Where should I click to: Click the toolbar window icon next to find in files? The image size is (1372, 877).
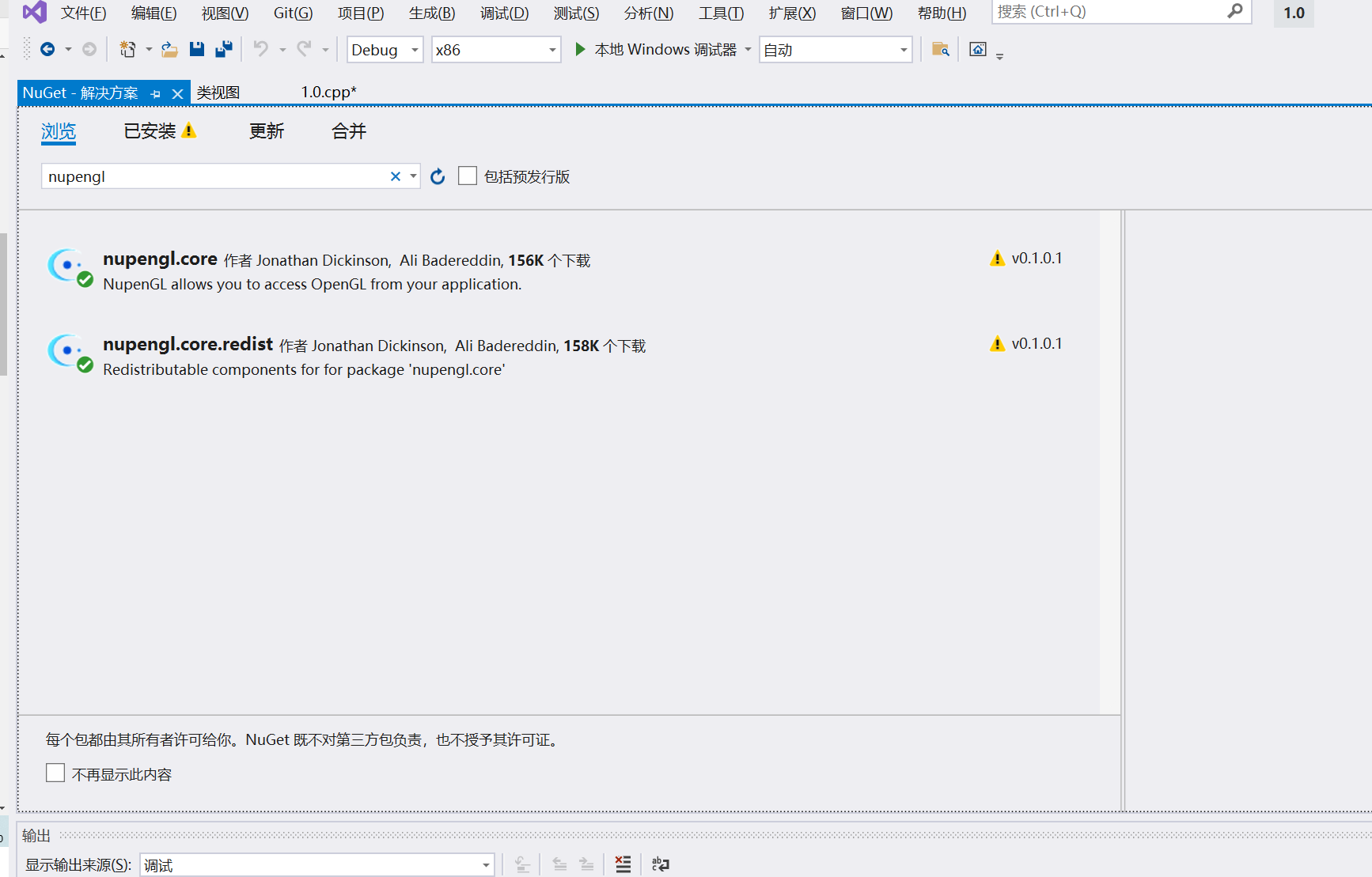pyautogui.click(x=978, y=50)
